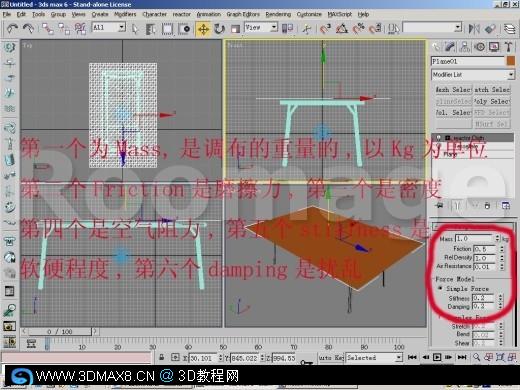
Task: Activate the Select and Move tool
Action: pos(203,29)
